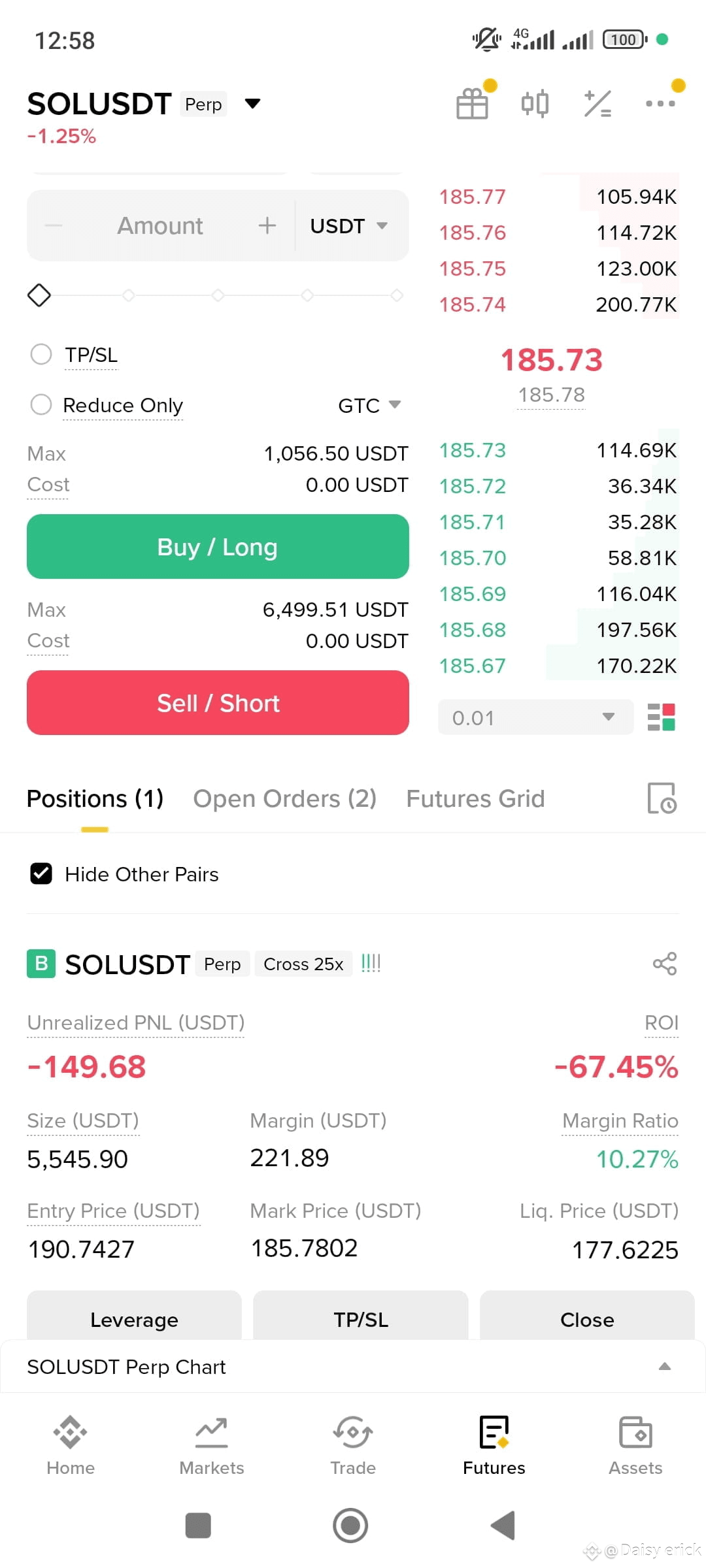Open the gift rewards icon
Screen dimensions: 706x1568
point(472,104)
